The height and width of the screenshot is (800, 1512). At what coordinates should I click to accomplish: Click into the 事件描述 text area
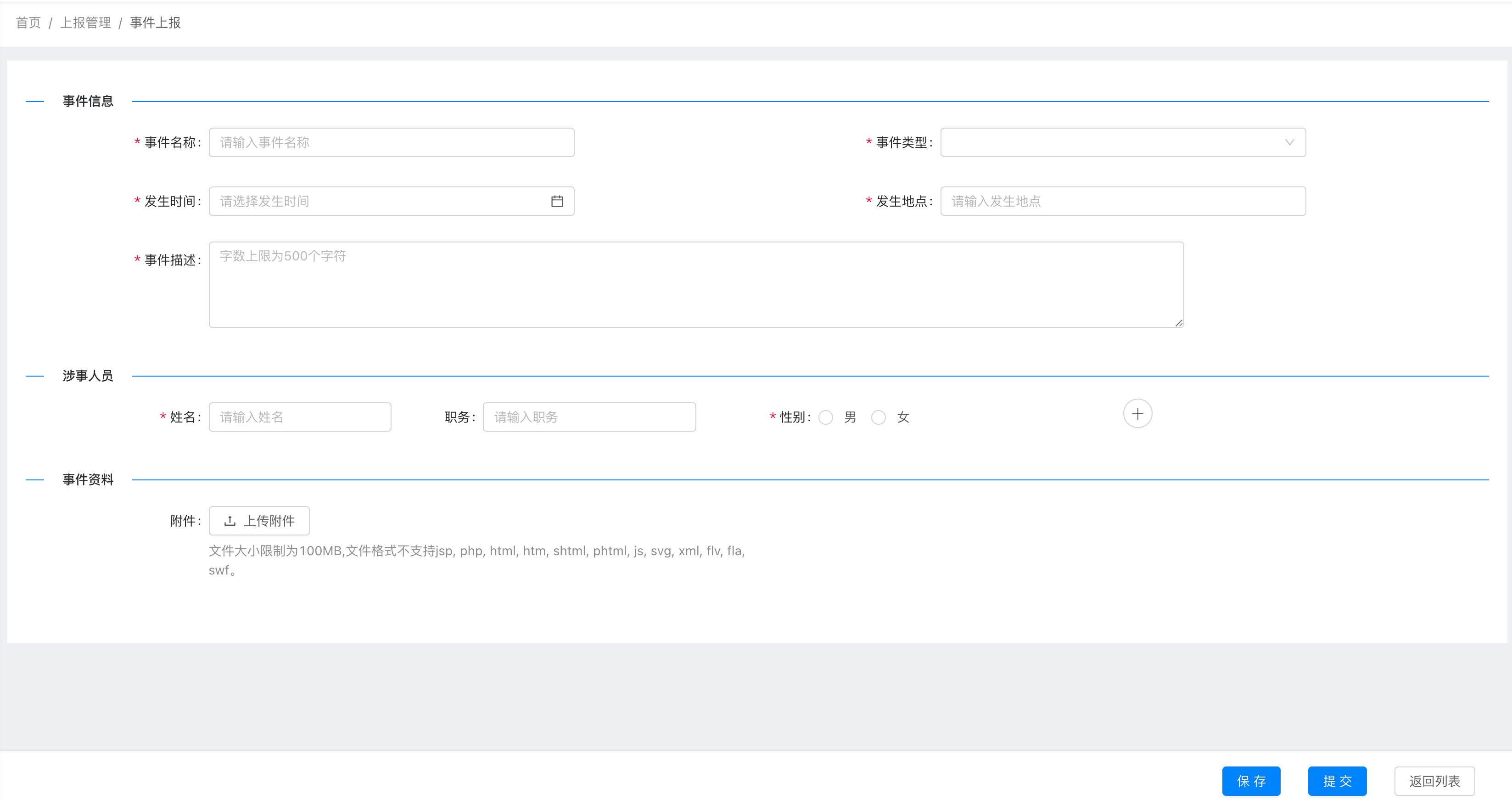[x=696, y=285]
